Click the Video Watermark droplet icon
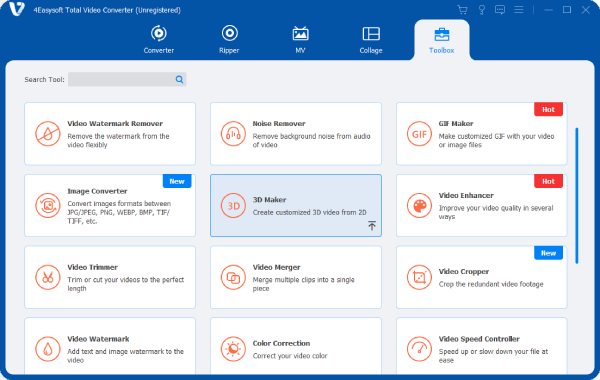This screenshot has height=380, width=600. [48, 349]
